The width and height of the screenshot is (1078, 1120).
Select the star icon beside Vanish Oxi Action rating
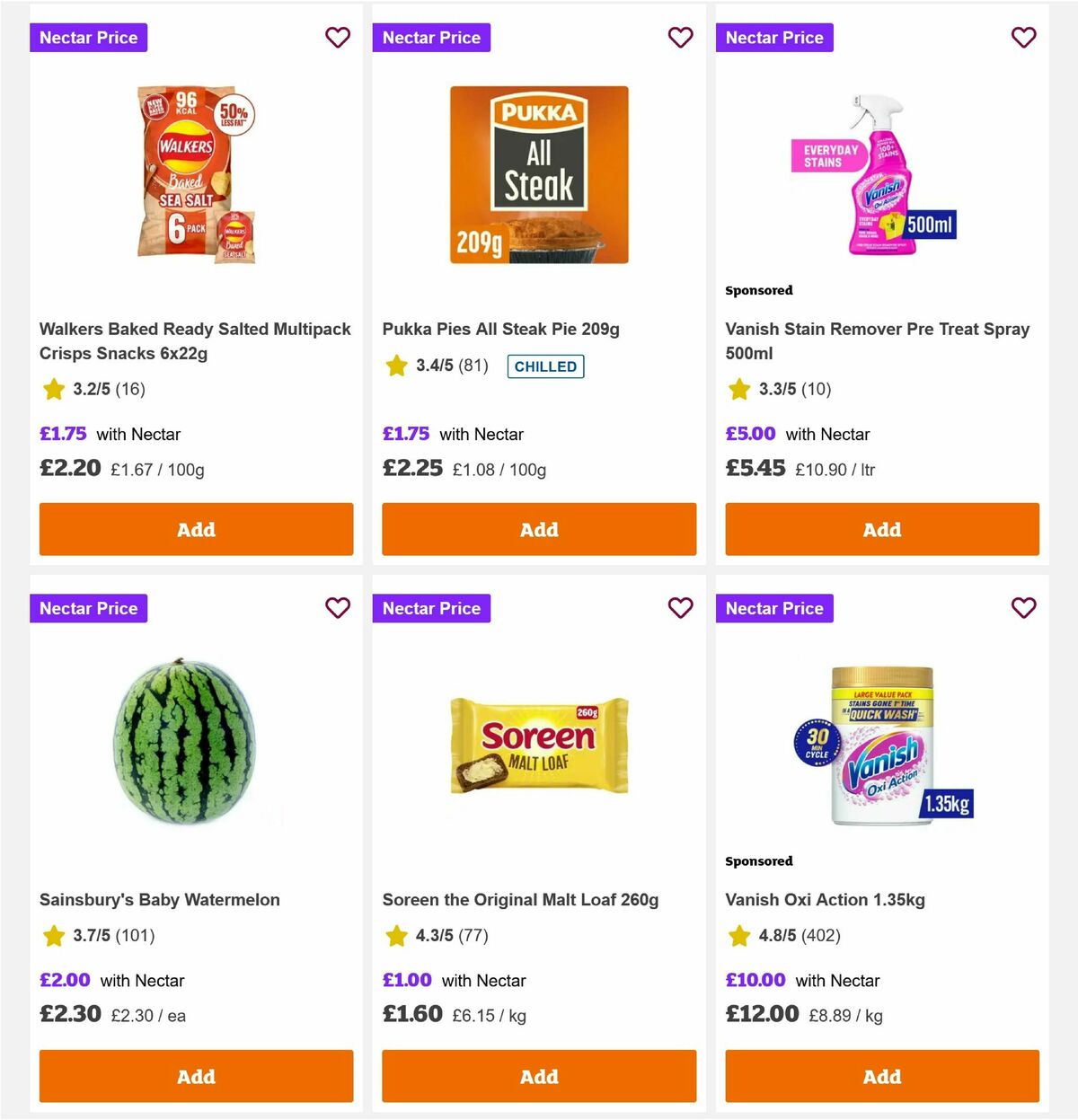pos(739,936)
